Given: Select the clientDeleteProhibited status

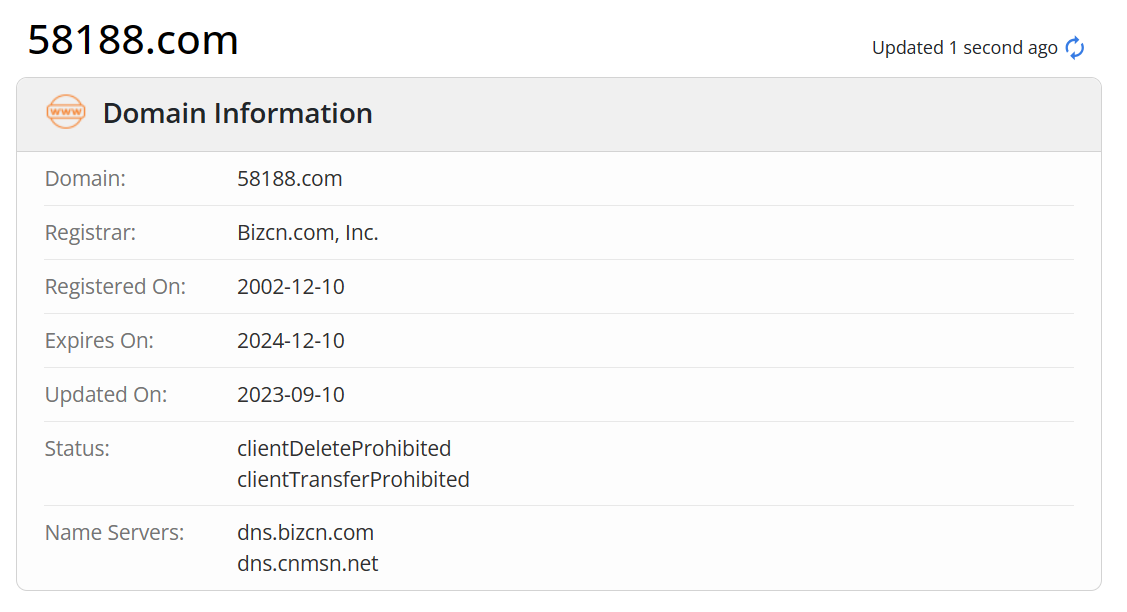Looking at the screenshot, I should [x=344, y=448].
